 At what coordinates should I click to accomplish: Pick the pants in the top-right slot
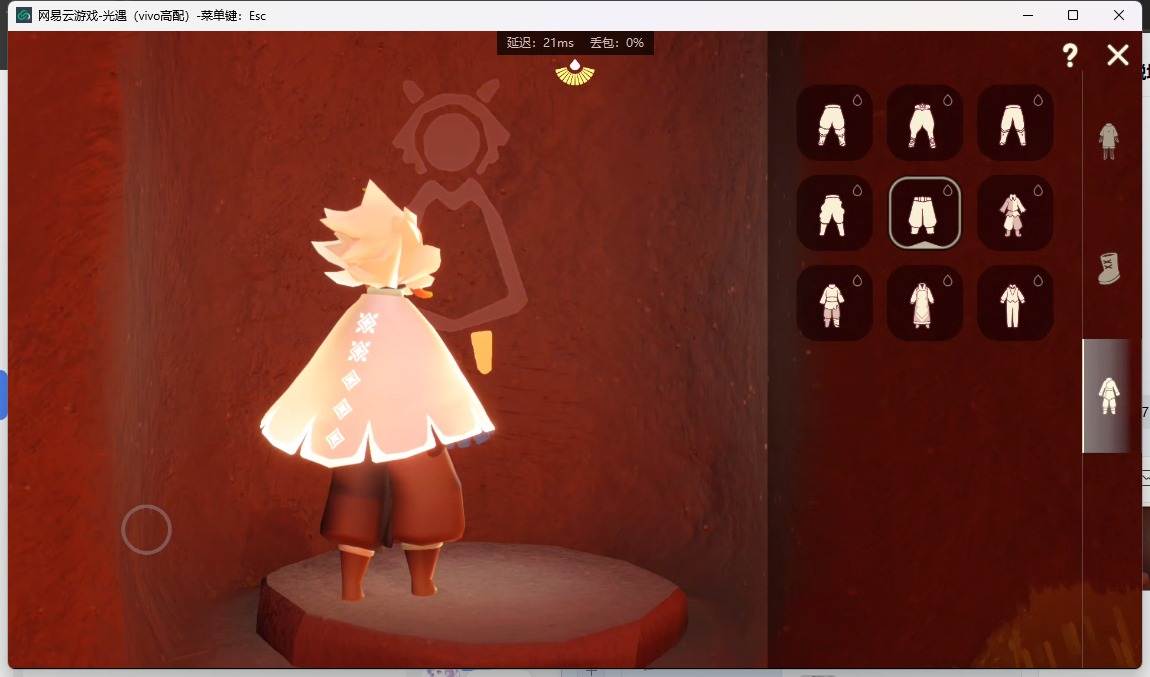(x=1016, y=122)
